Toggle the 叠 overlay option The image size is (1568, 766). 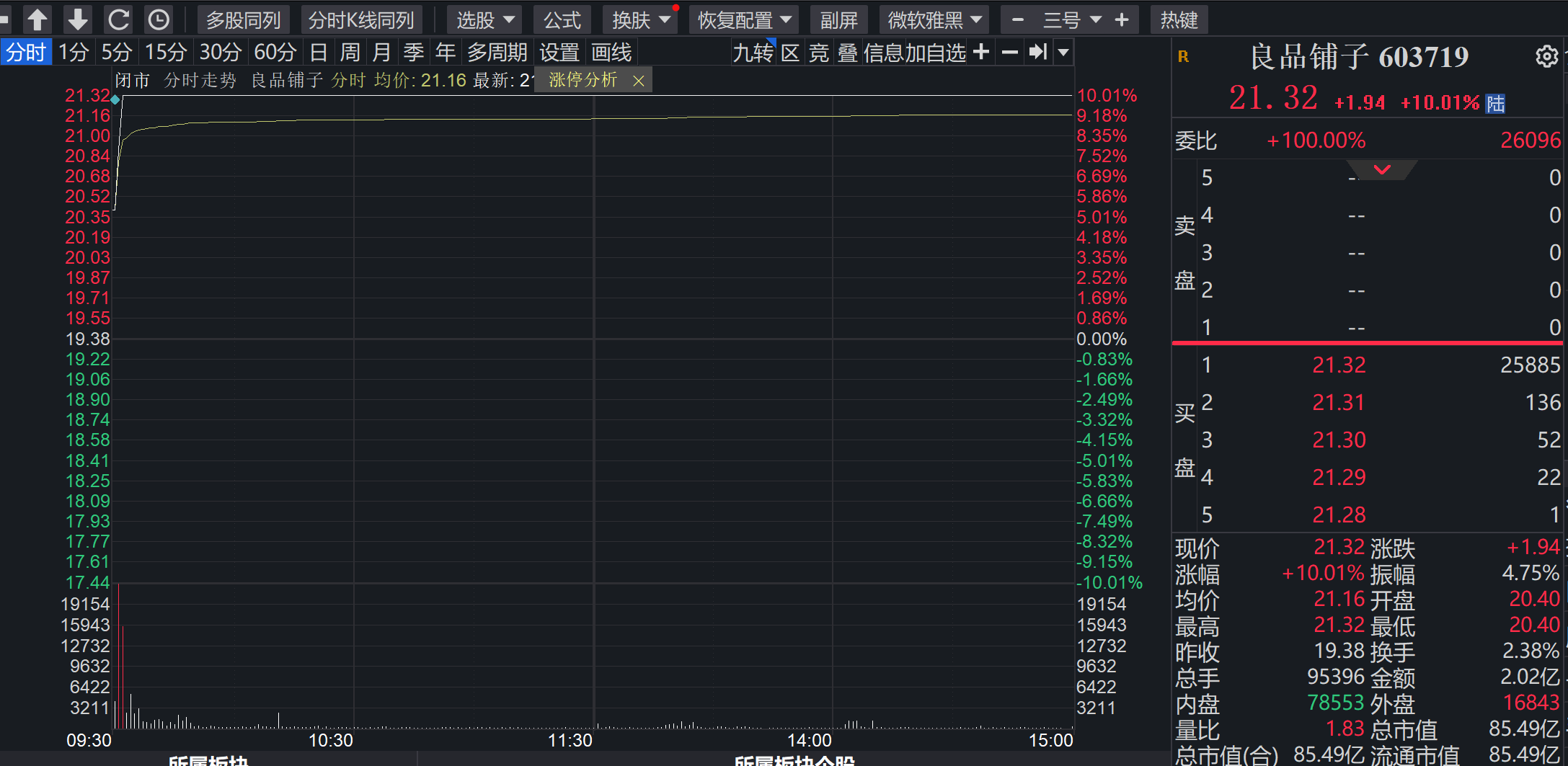coord(847,53)
